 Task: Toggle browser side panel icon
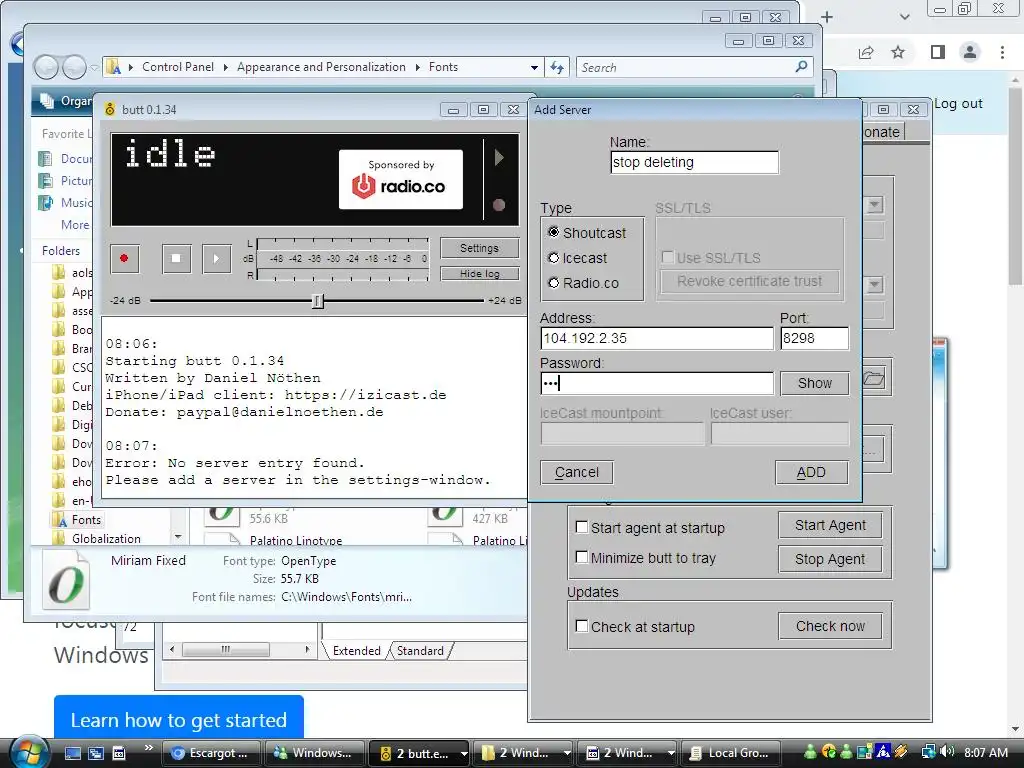(938, 52)
